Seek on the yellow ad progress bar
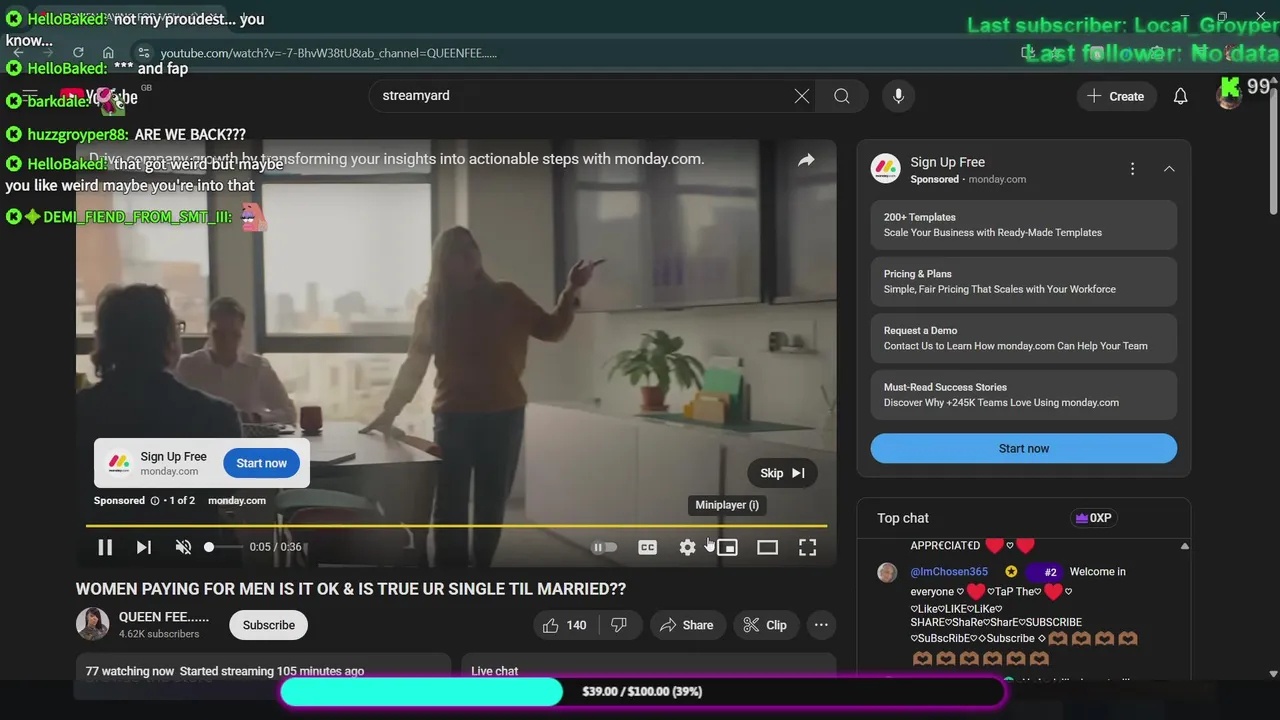The image size is (1280, 720). (456, 525)
